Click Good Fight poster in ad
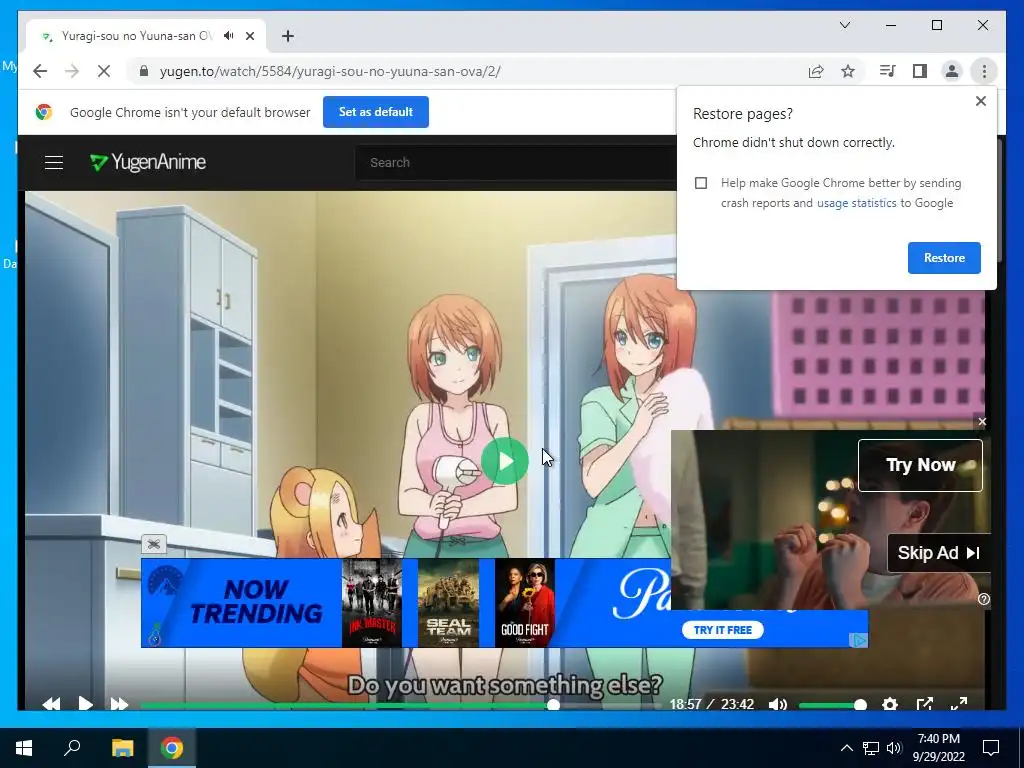The height and width of the screenshot is (768, 1024). (x=525, y=603)
